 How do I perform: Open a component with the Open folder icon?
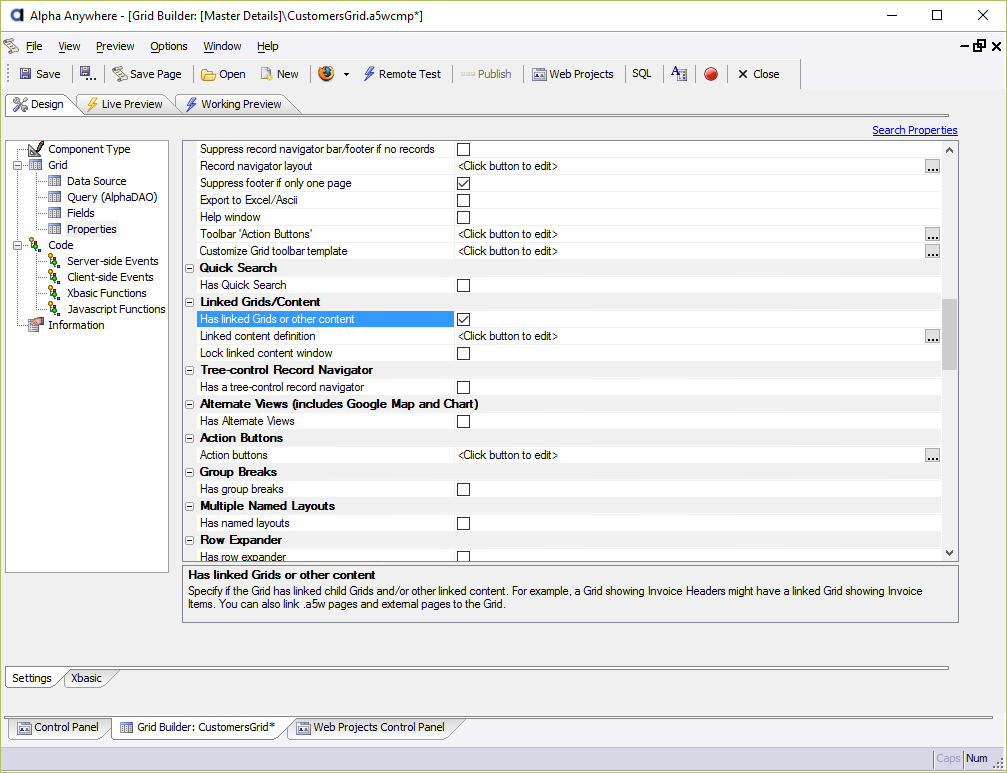[223, 74]
